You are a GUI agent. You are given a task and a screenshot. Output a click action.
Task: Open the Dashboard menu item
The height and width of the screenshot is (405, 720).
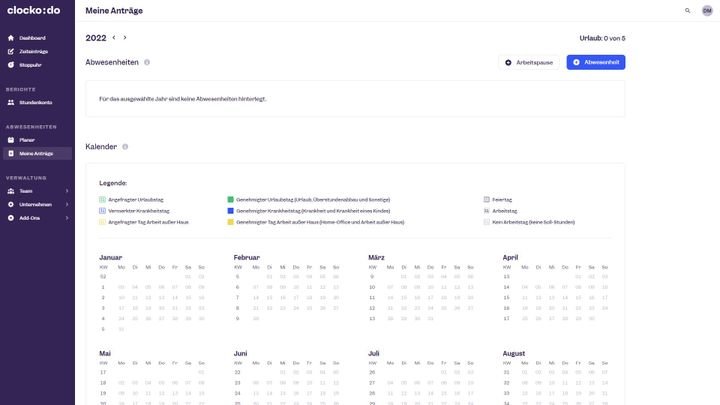coord(32,38)
